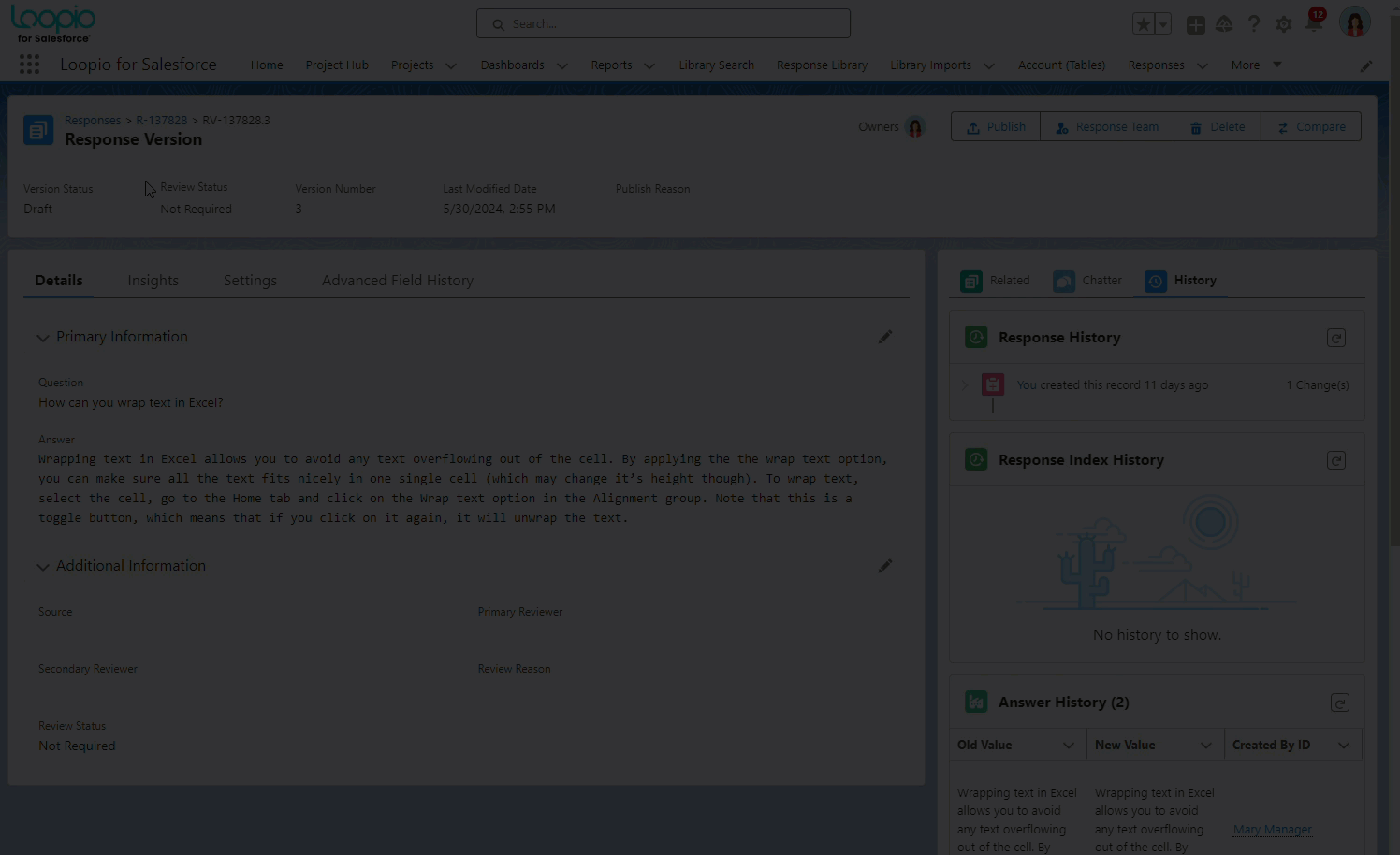This screenshot has width=1400, height=855.
Task: Switch to the Advanced Field History tab
Action: [x=398, y=281]
